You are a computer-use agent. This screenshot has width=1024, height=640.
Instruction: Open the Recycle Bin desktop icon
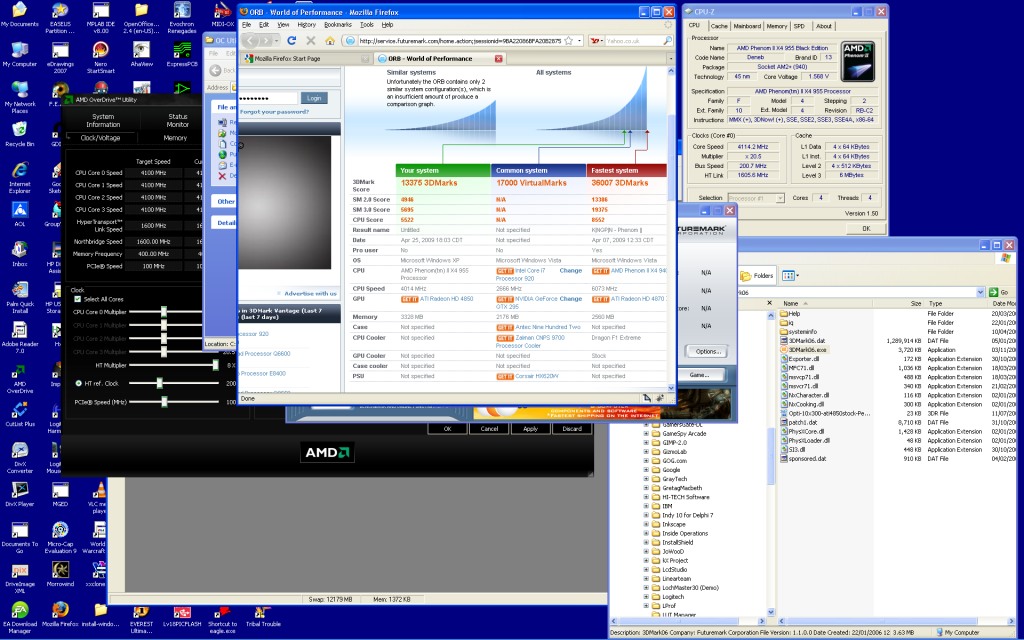(19, 130)
